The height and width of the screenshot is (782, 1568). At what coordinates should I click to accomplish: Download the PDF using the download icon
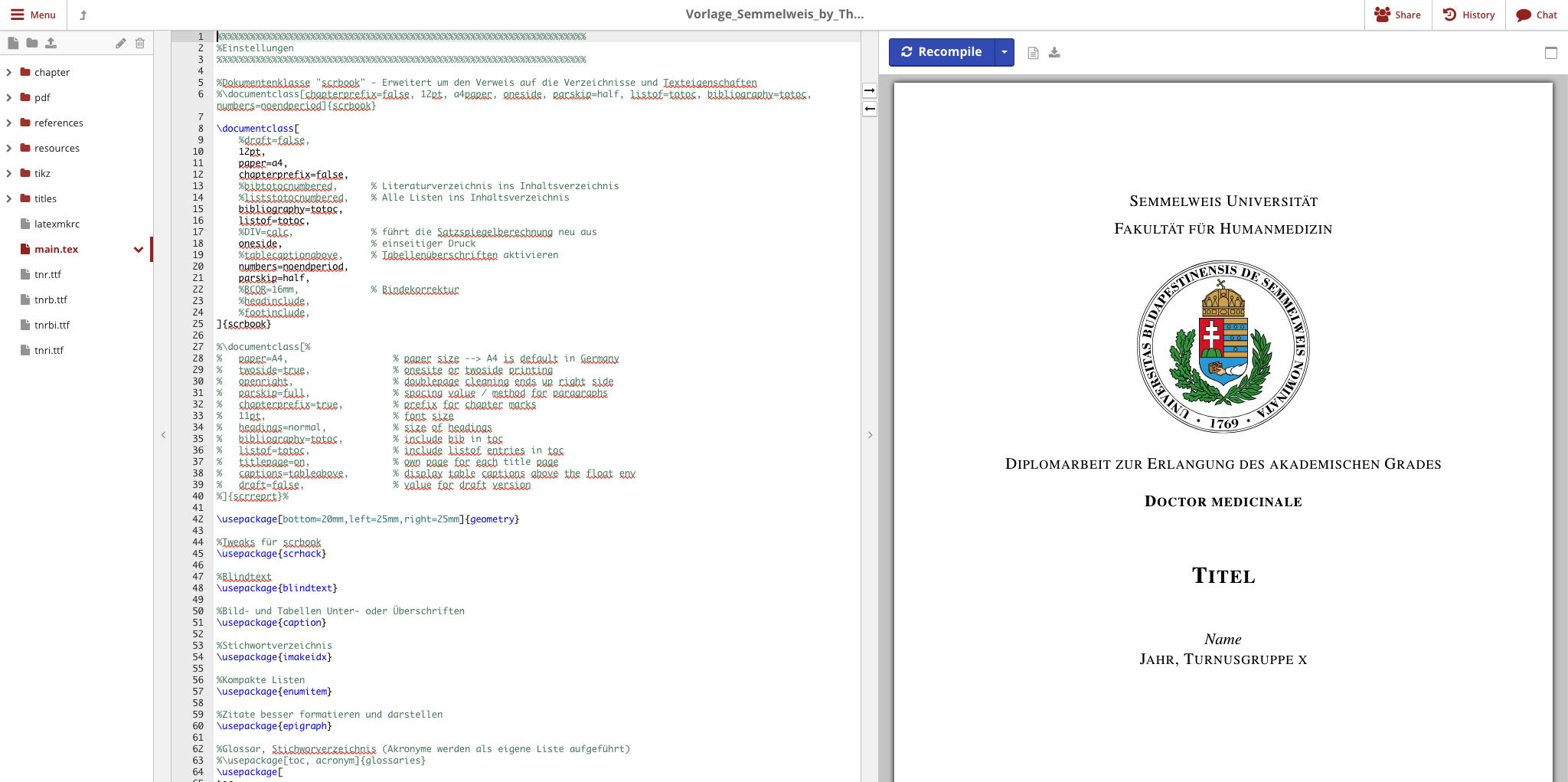click(1054, 53)
